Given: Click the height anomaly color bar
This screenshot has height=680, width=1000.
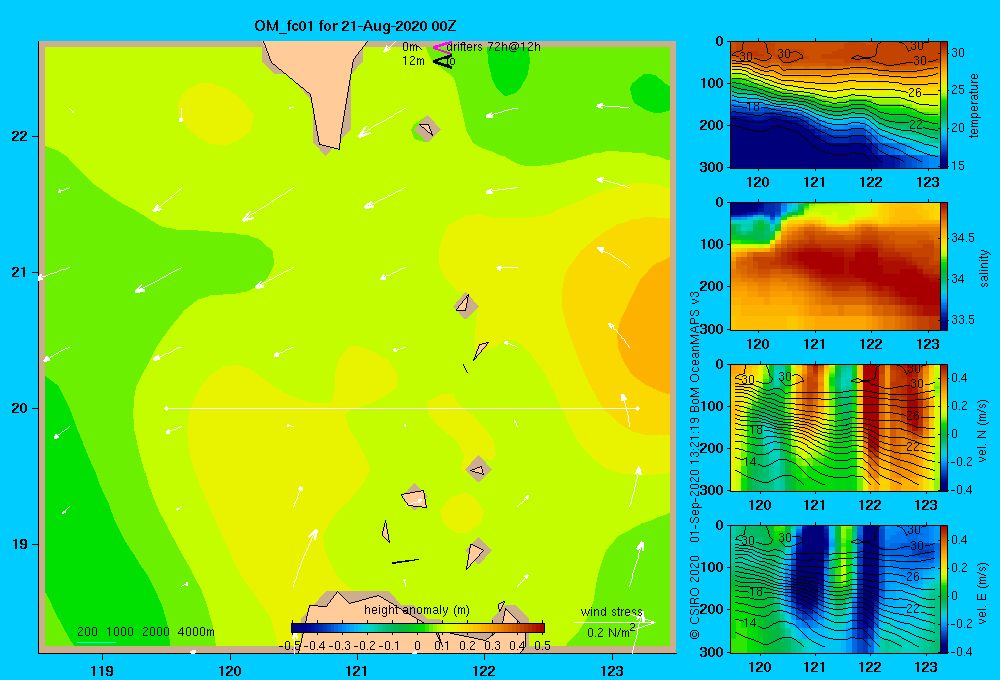Looking at the screenshot, I should (x=418, y=628).
